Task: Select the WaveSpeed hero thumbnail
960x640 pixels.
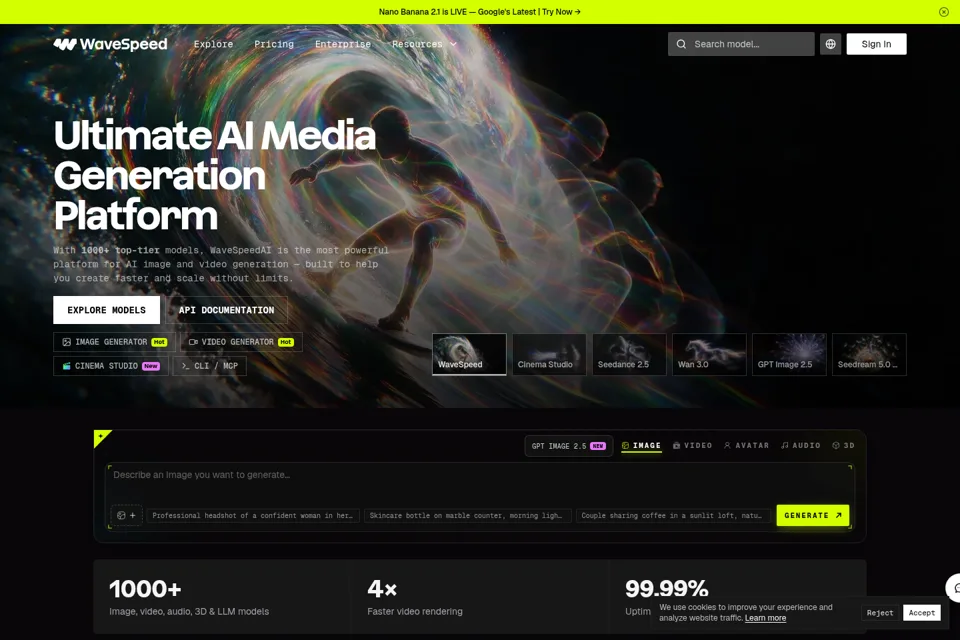Action: [469, 354]
